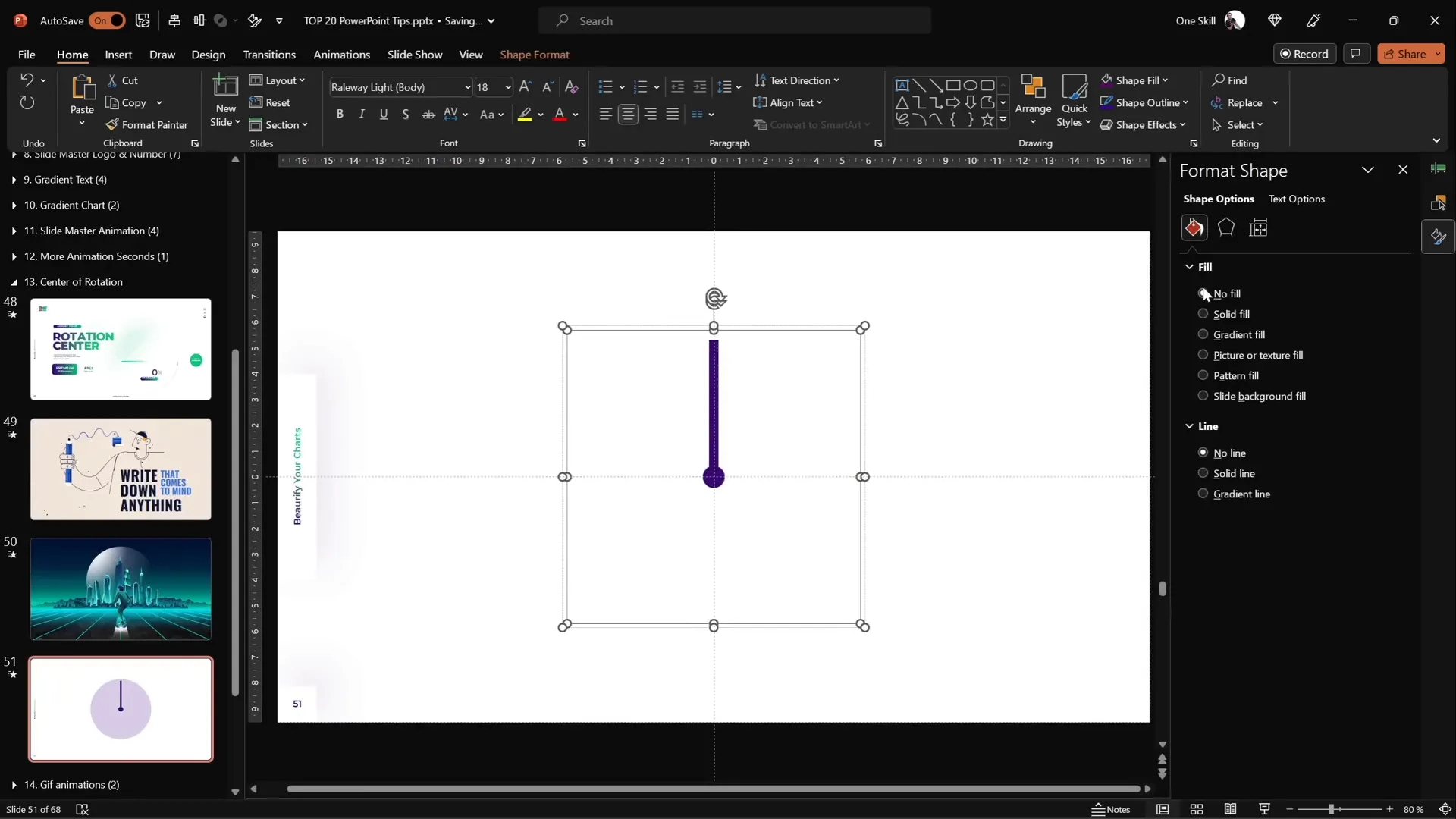Toggle Underline formatting
This screenshot has height=819, width=1456.
coord(384,114)
